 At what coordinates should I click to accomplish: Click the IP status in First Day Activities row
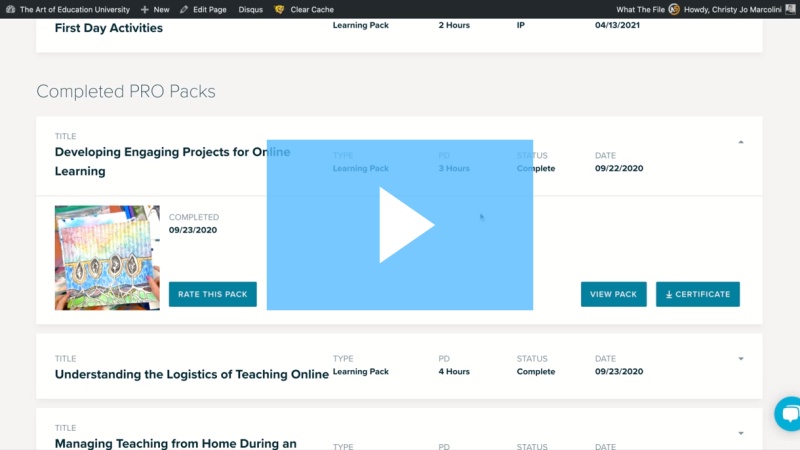point(520,25)
